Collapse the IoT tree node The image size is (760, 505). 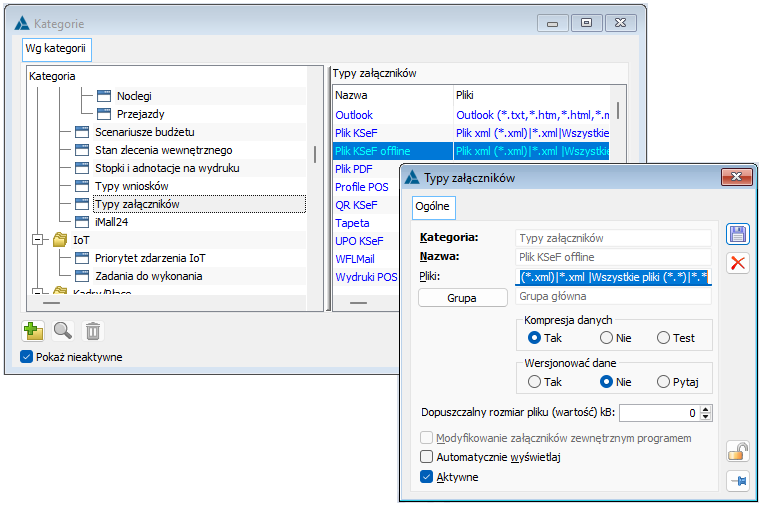point(39,240)
